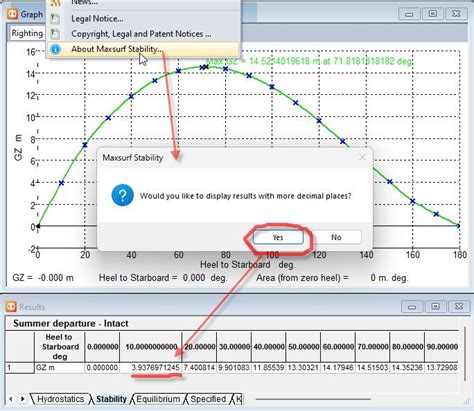Click the tab scroll left arrow
474x411 pixels.
[11, 399]
